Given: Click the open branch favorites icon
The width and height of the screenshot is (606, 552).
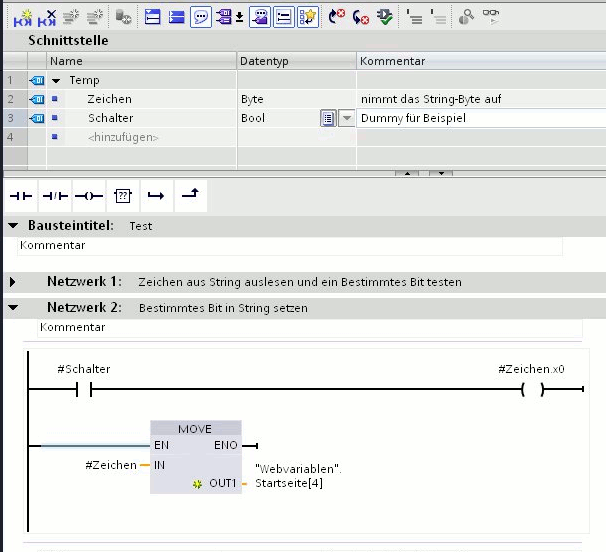Looking at the screenshot, I should pyautogui.click(x=156, y=196).
